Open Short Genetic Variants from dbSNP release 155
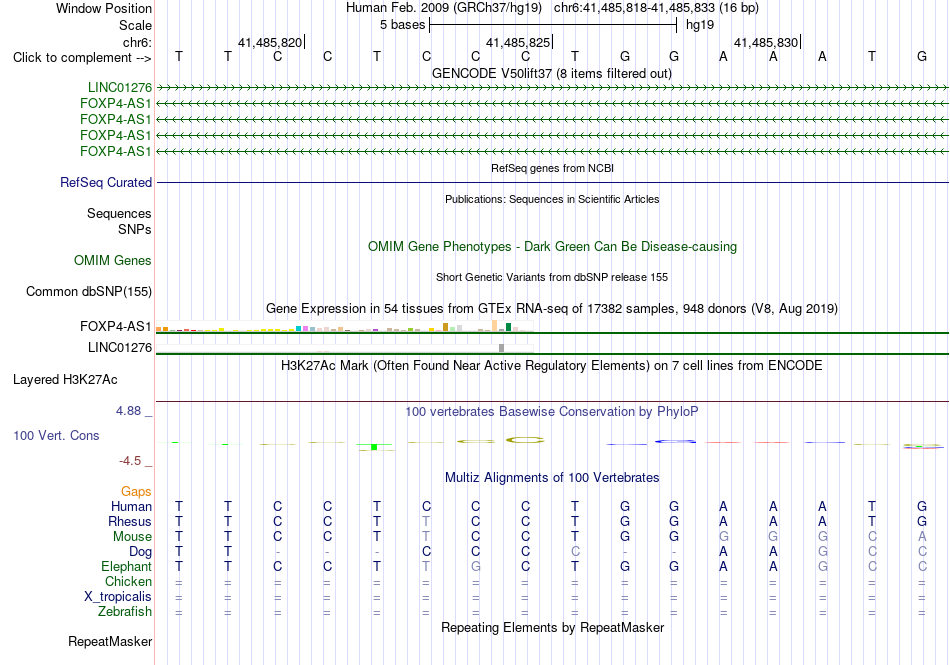Viewport: 950px width, 665px height. pyautogui.click(x=552, y=277)
